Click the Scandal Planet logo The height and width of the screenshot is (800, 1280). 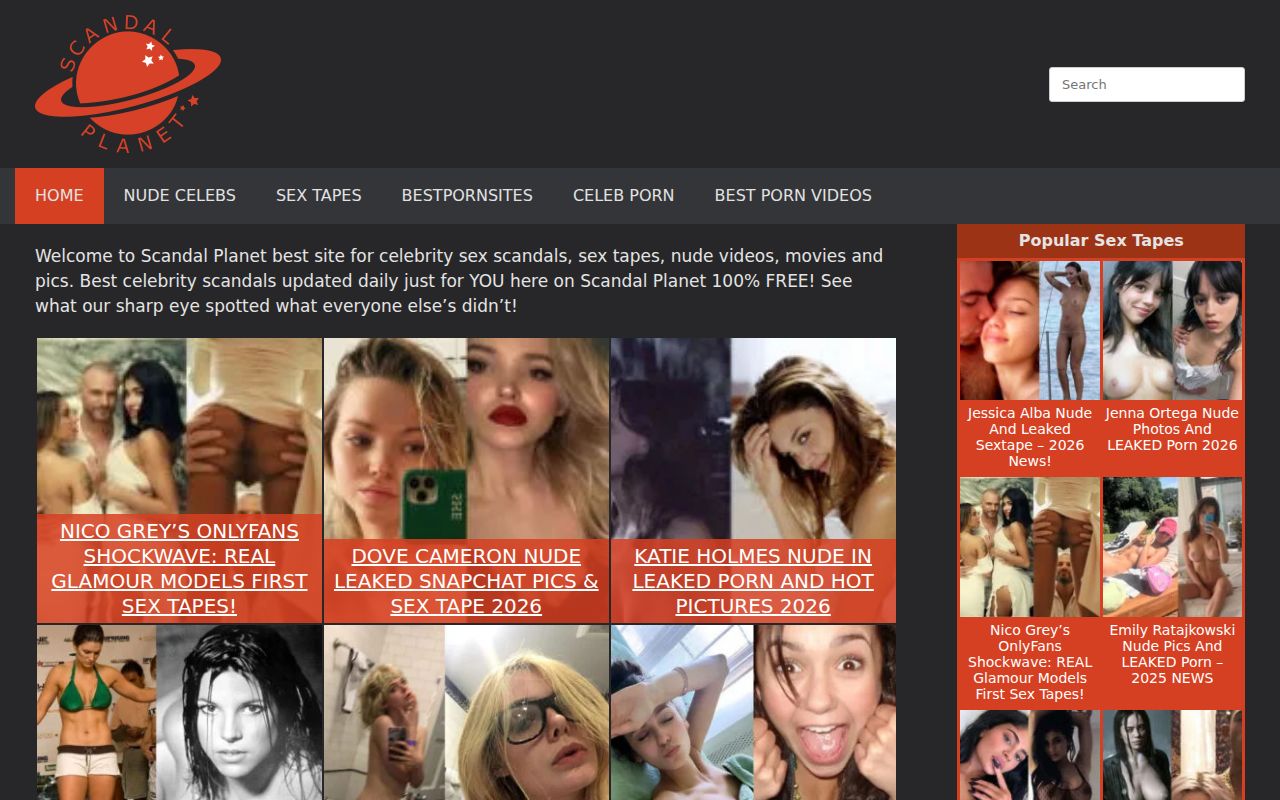pyautogui.click(x=128, y=82)
